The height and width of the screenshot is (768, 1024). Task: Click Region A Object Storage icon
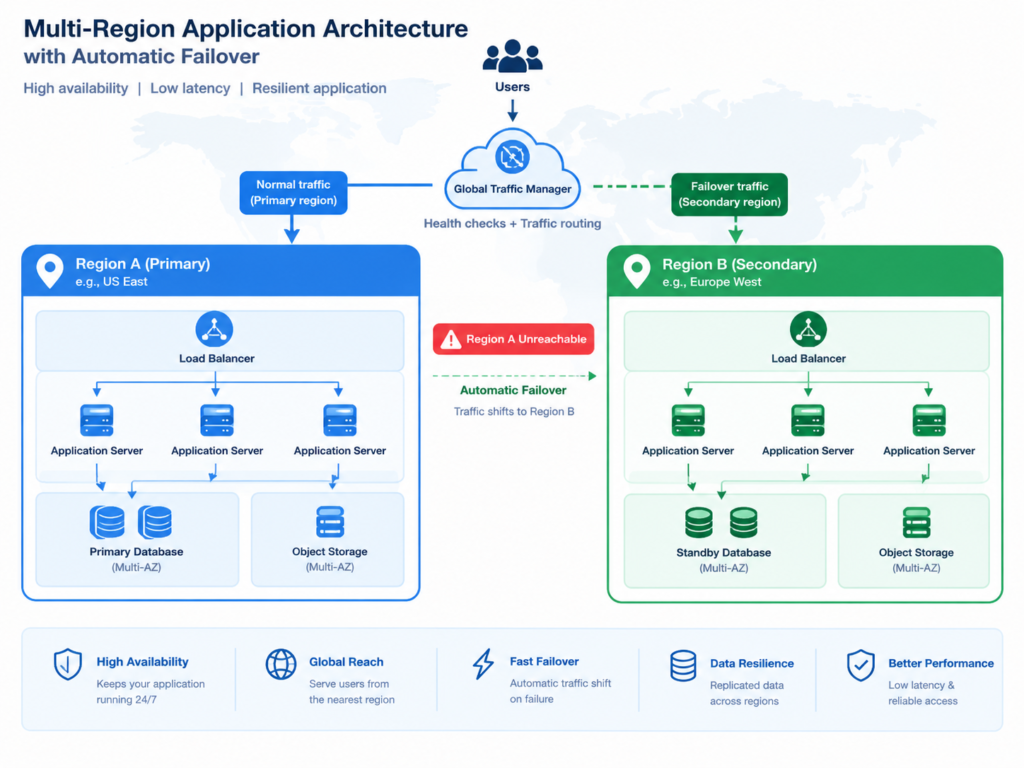click(x=330, y=522)
